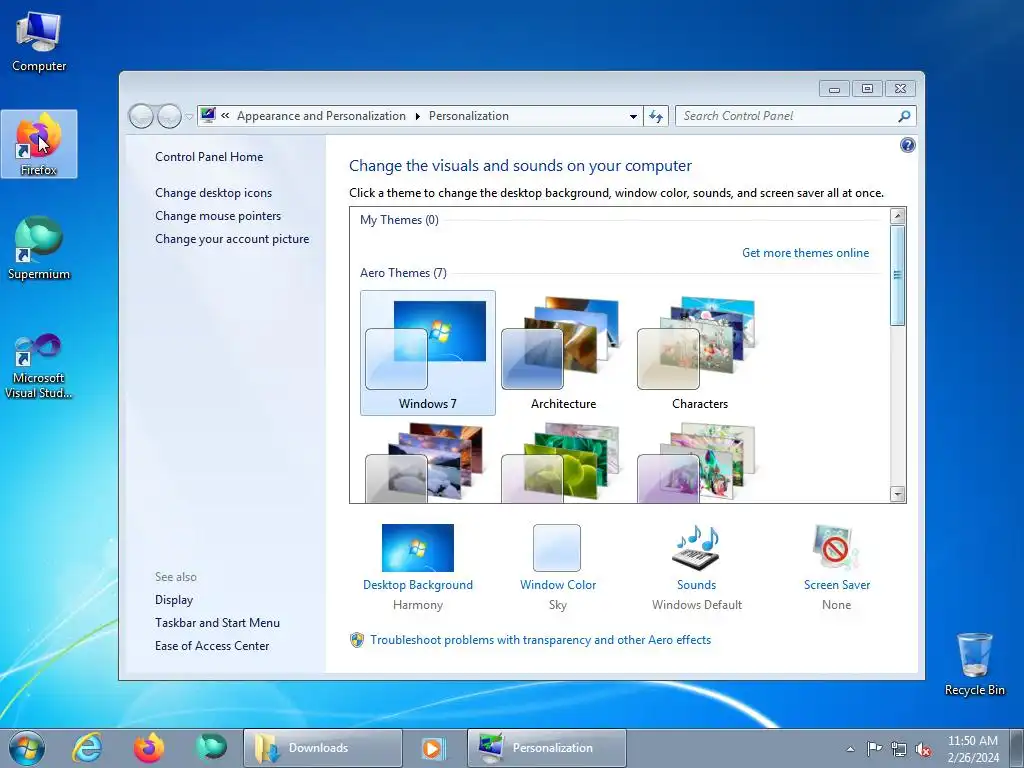This screenshot has height=768, width=1024.
Task: Click theme list scroll up arrow
Action: pos(897,216)
